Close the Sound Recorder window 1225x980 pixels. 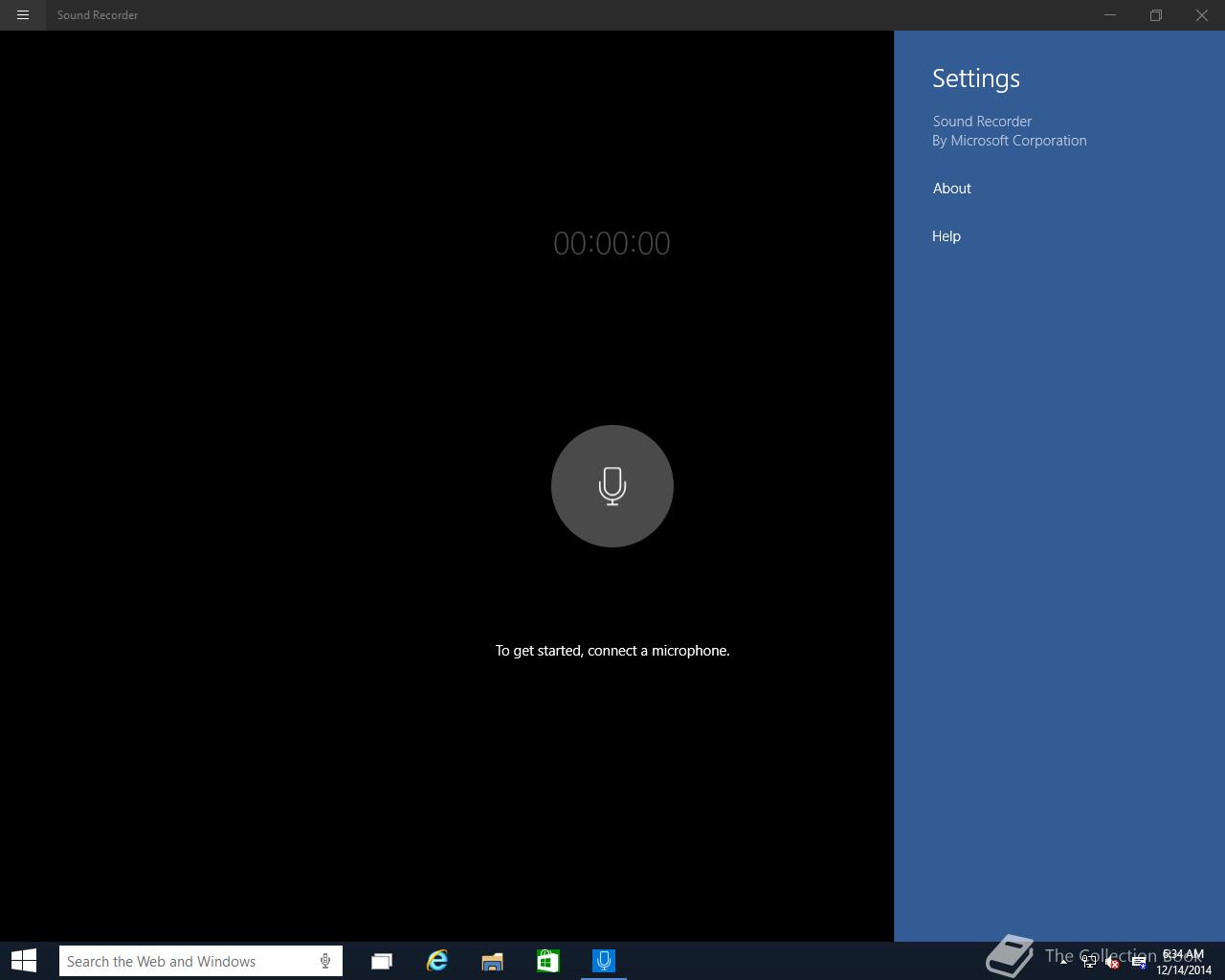pos(1202,15)
